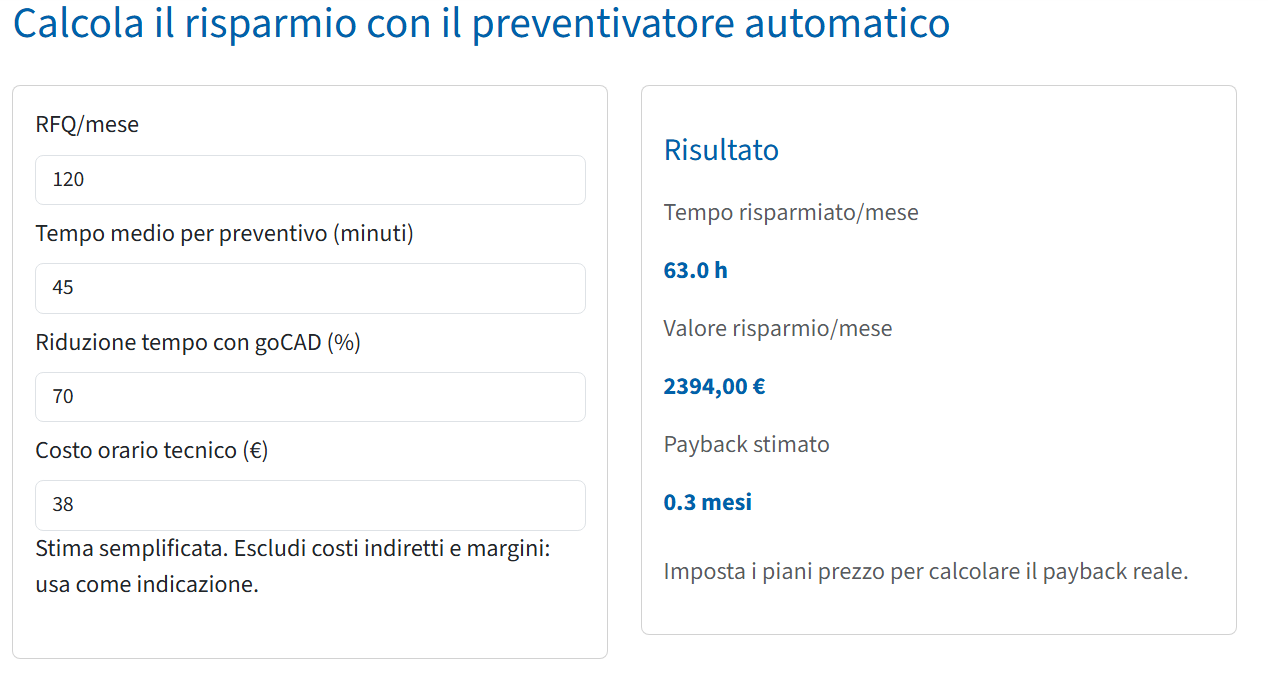Click the Costo orario tecnico input box
The height and width of the screenshot is (684, 1268).
[310, 505]
